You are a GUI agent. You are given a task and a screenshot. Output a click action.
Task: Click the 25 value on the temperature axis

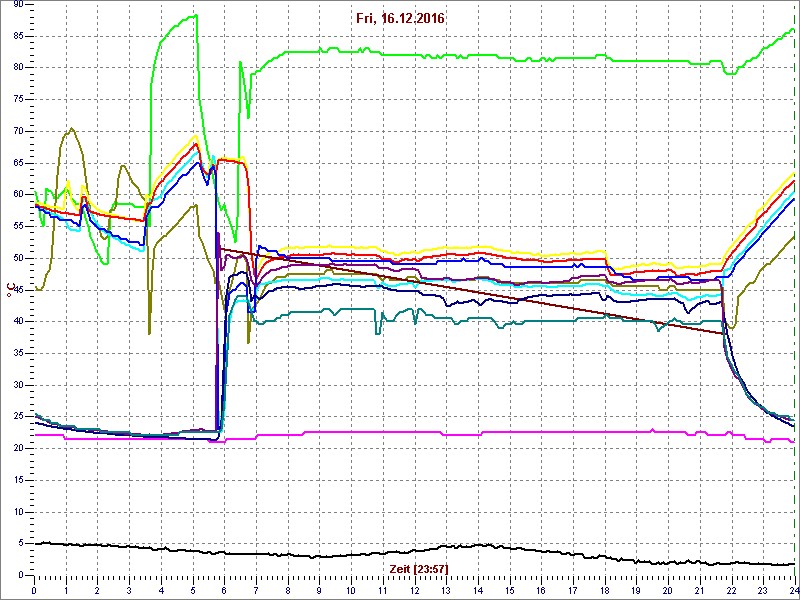19,416
